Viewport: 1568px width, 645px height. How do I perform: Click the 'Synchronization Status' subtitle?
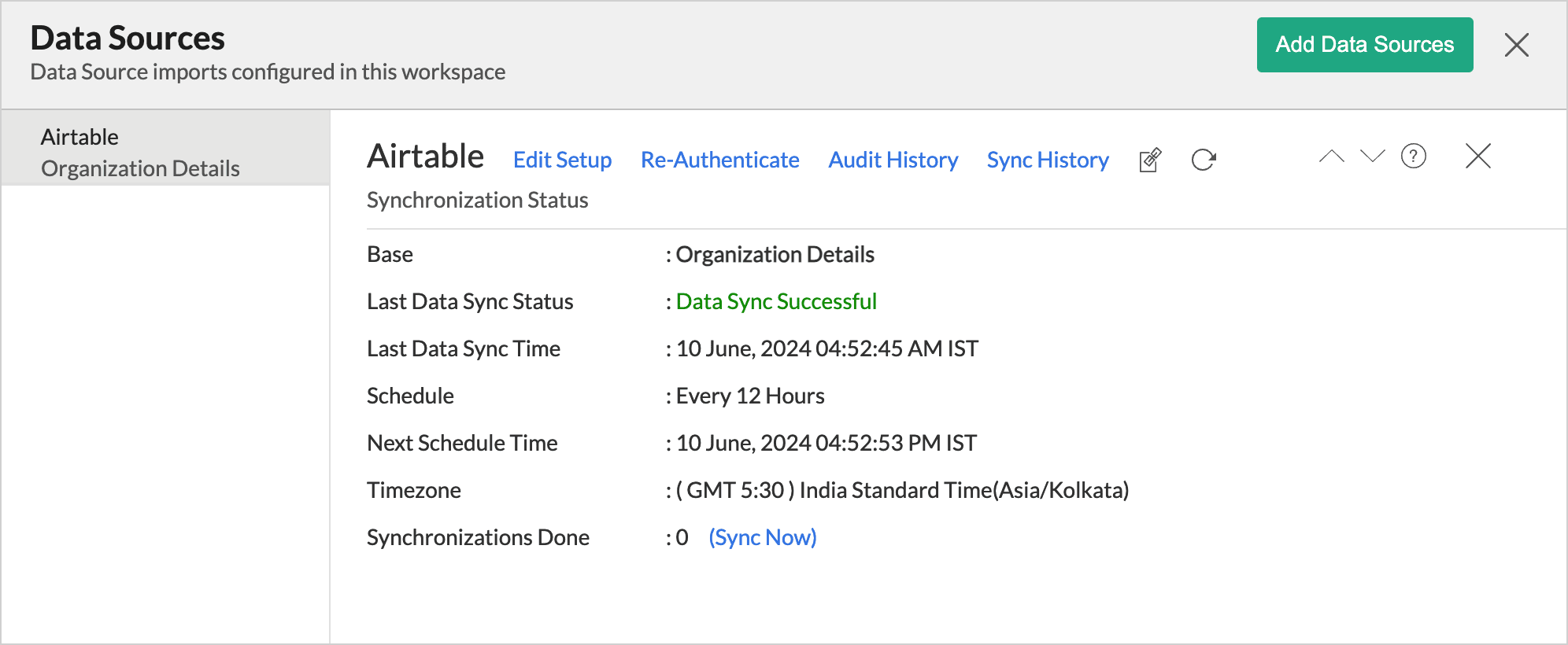coord(477,200)
